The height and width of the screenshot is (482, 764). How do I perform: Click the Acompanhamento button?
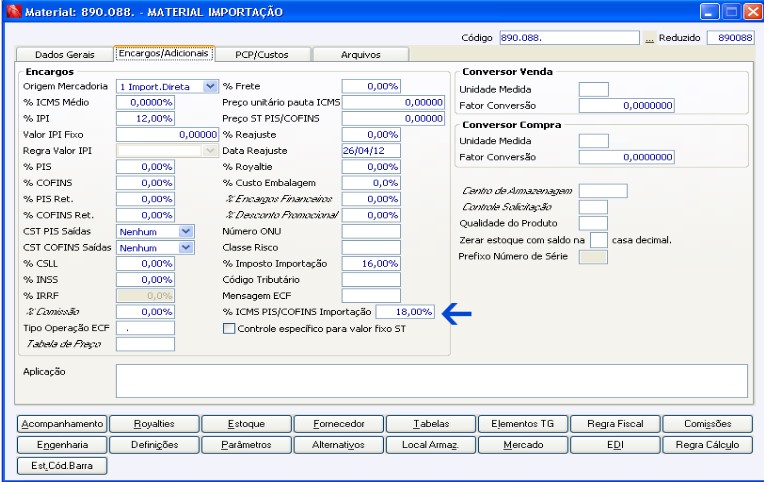pyautogui.click(x=62, y=424)
